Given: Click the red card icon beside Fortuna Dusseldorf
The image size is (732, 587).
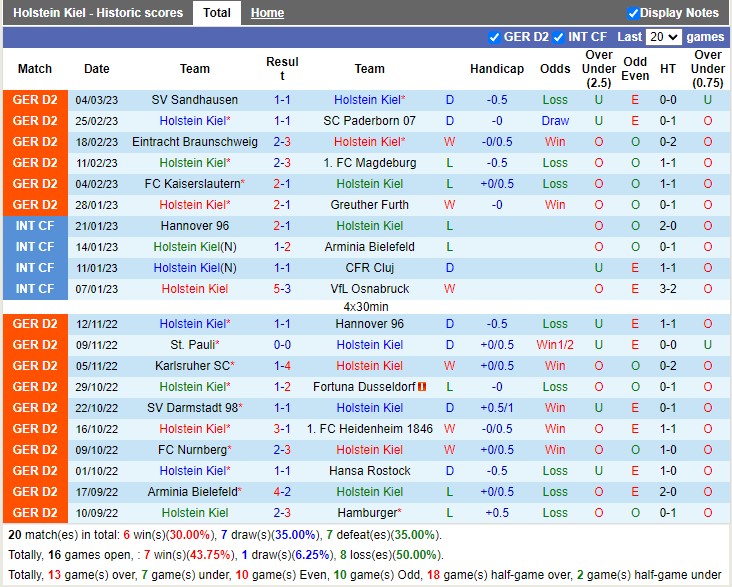Looking at the screenshot, I should 422,387.
